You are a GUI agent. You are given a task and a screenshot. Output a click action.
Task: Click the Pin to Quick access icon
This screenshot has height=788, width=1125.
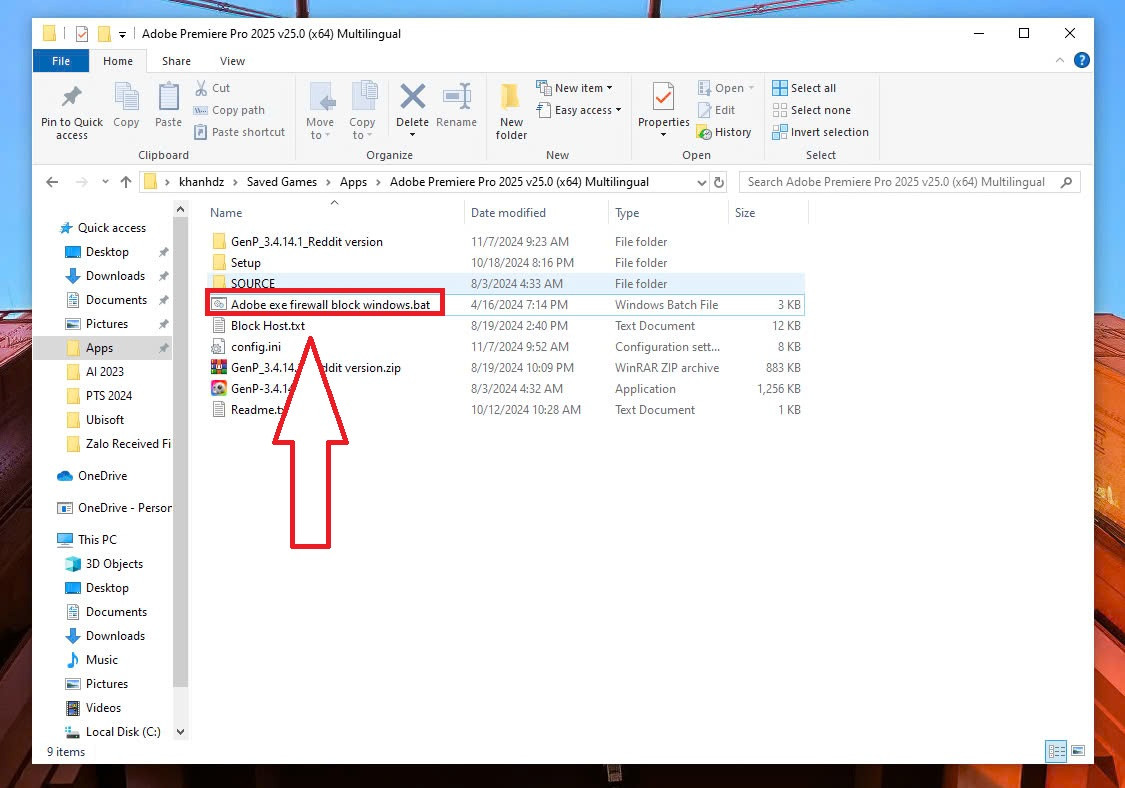[x=71, y=98]
